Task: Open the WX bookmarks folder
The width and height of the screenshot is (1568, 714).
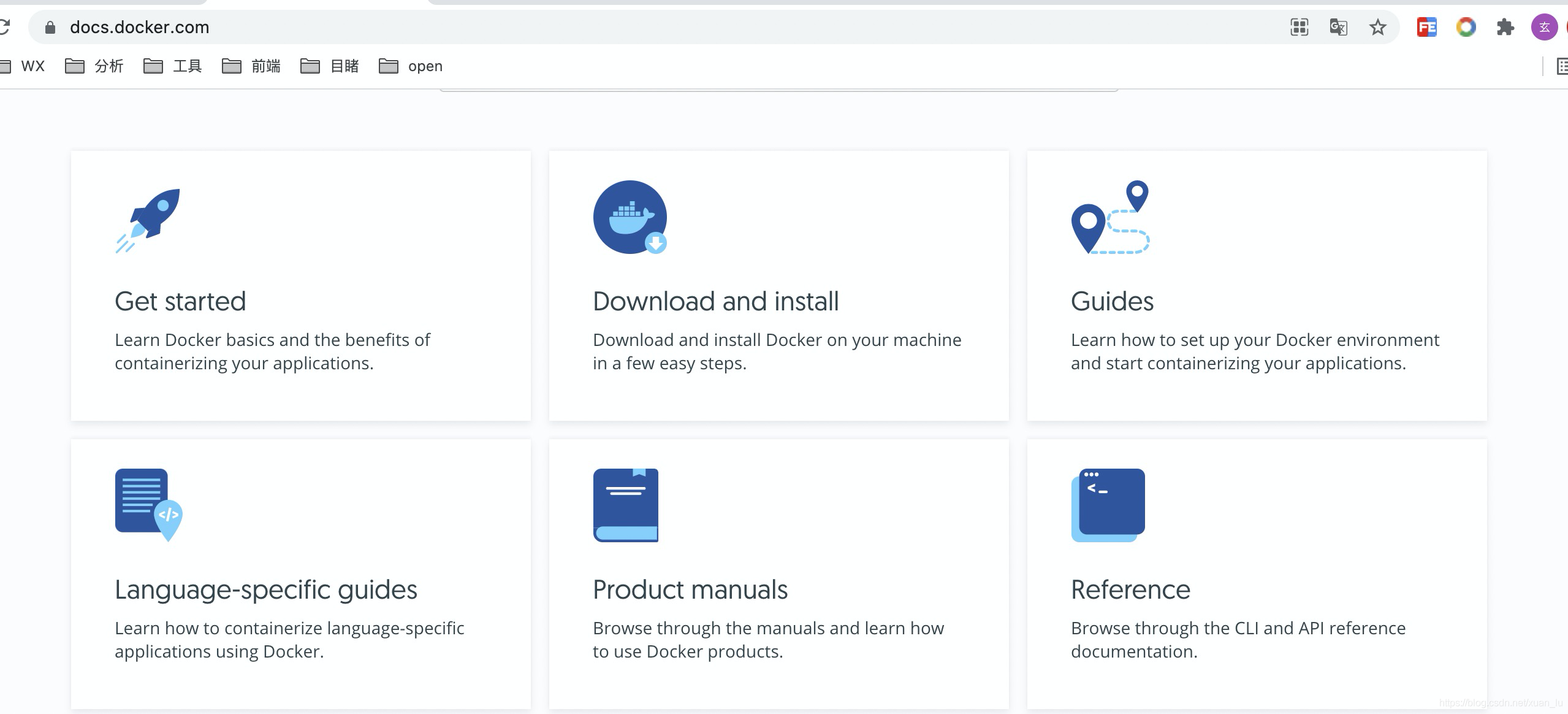Action: (x=23, y=66)
